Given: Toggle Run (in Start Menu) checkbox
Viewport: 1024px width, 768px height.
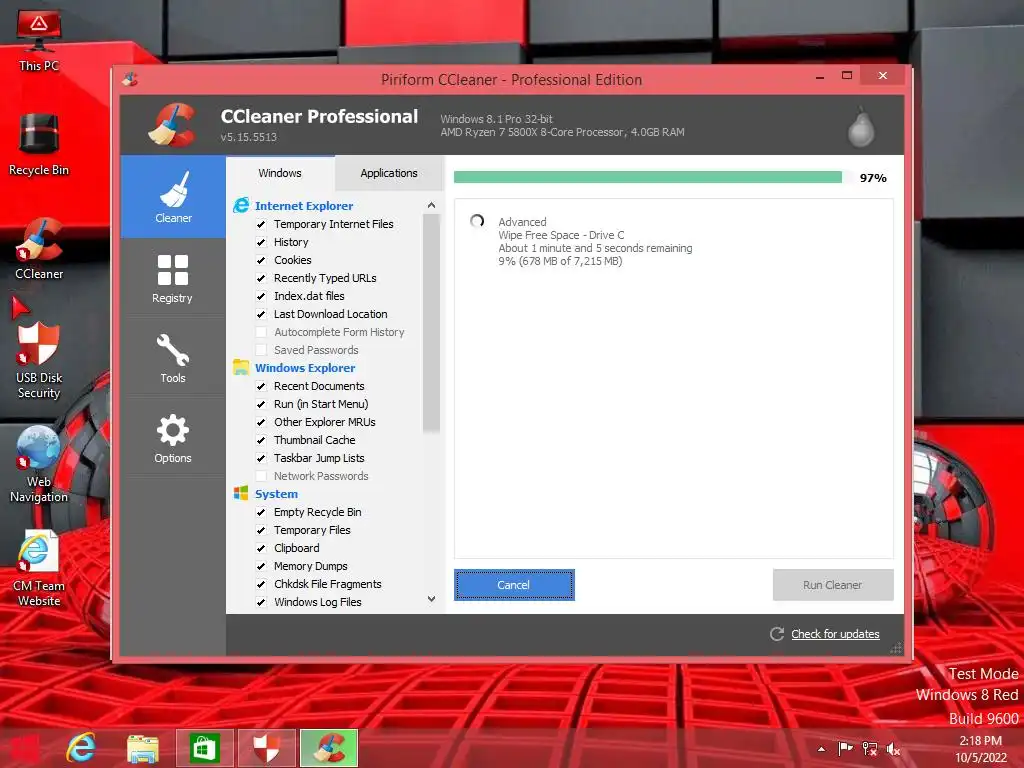Looking at the screenshot, I should pos(261,404).
